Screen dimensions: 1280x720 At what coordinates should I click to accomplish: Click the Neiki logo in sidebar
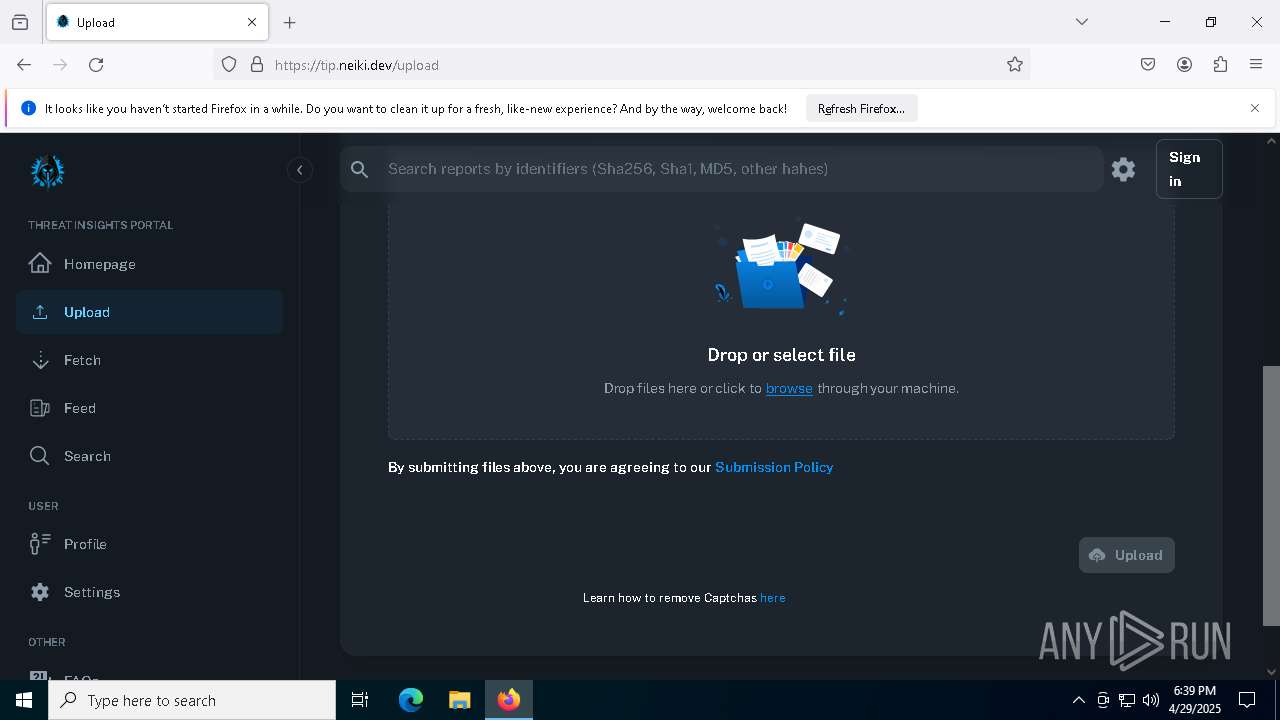(x=47, y=172)
